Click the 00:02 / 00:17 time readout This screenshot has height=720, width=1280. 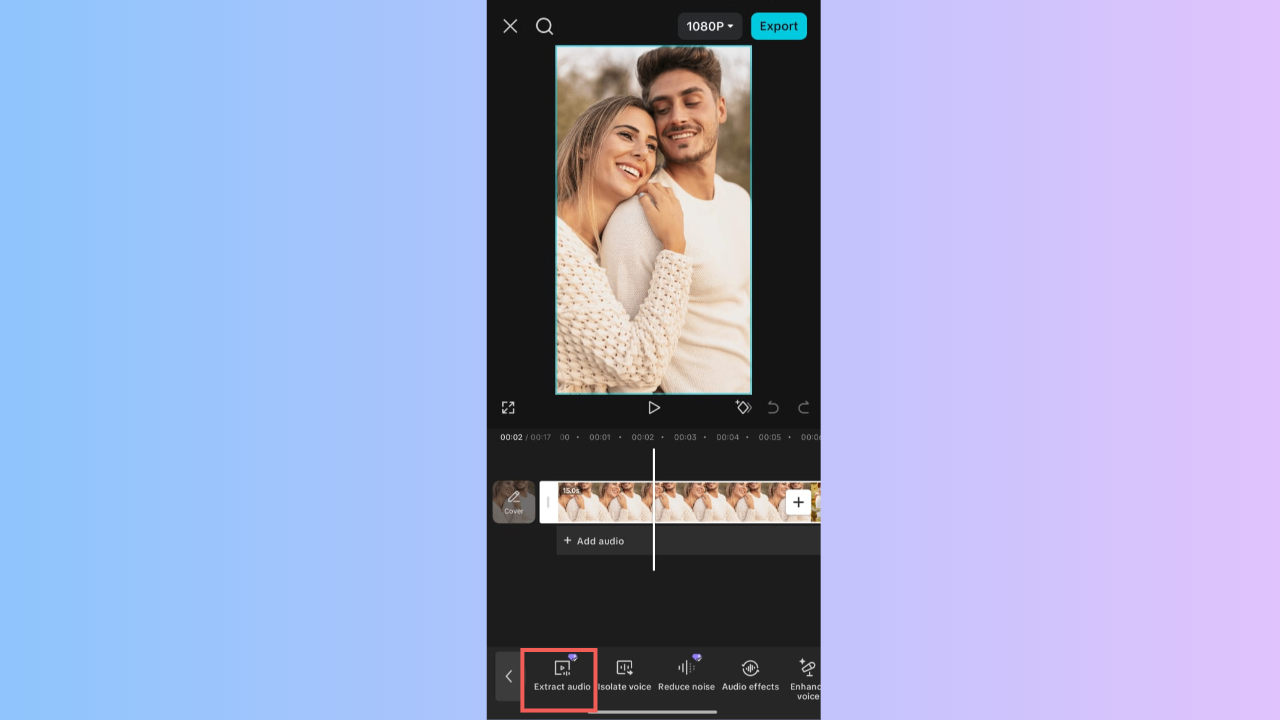click(526, 437)
